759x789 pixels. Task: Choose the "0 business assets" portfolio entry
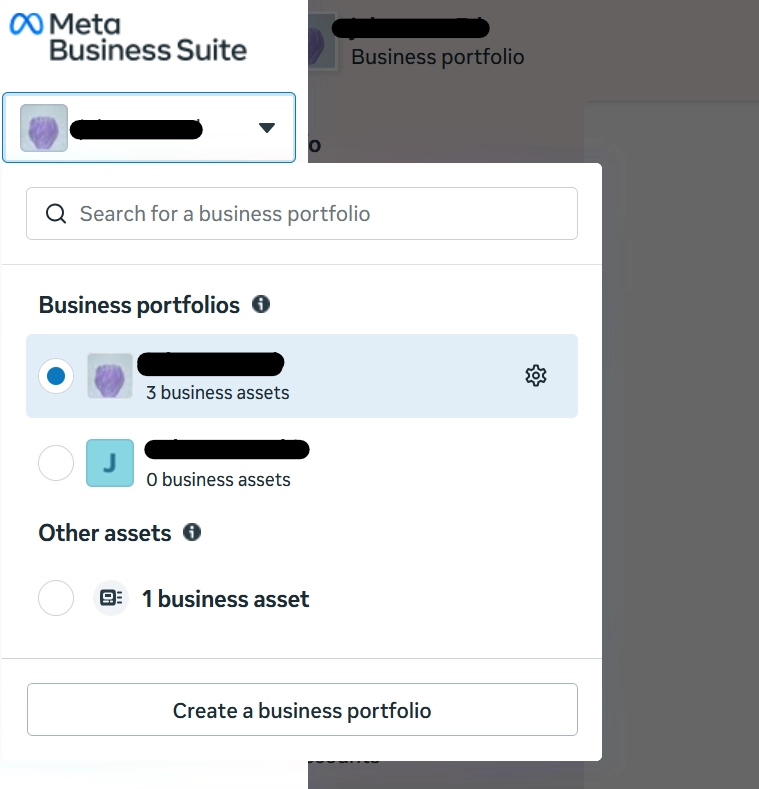[x=218, y=480]
